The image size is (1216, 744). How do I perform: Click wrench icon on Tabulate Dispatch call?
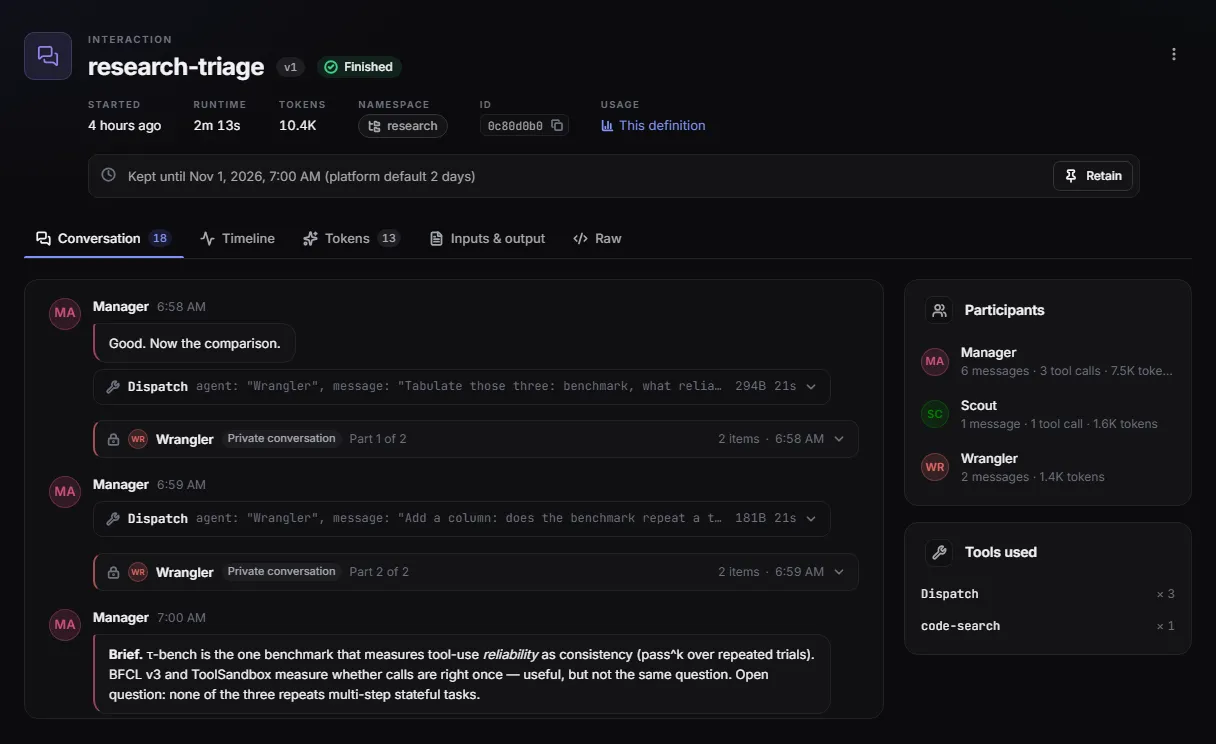pyautogui.click(x=113, y=386)
